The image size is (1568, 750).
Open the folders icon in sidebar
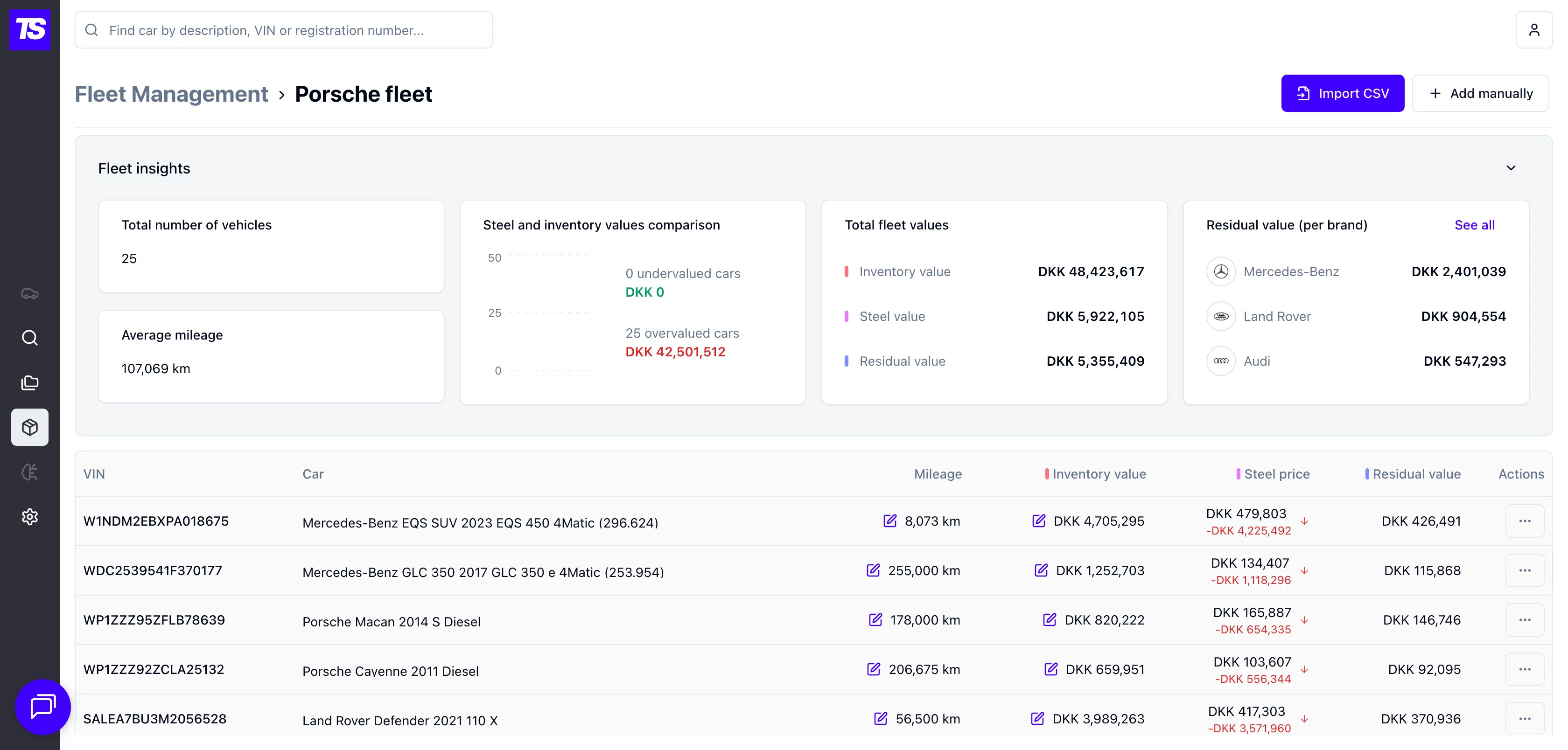click(30, 382)
